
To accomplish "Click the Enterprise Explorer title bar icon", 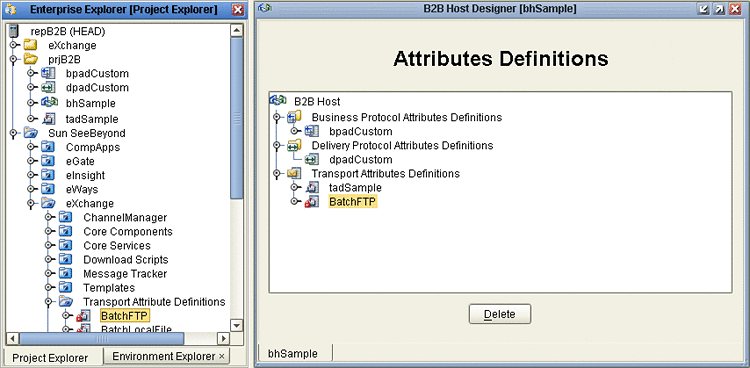I will [x=11, y=9].
